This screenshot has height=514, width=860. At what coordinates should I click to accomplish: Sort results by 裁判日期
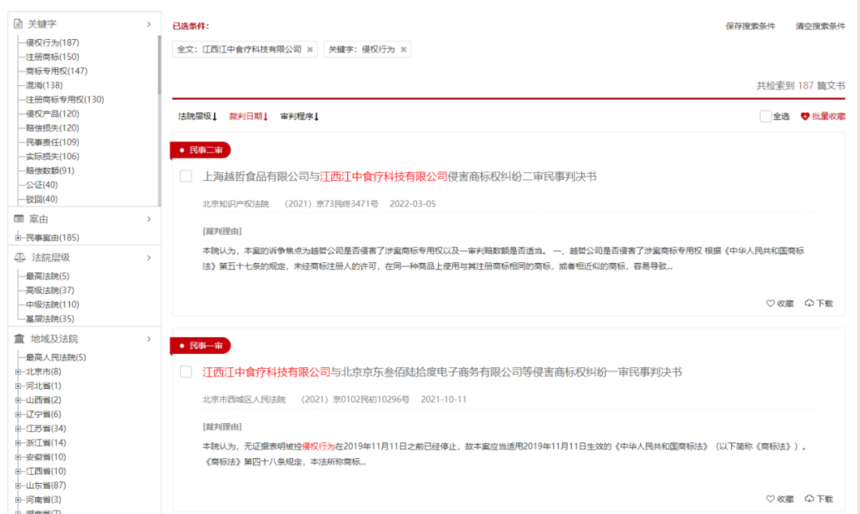point(248,116)
